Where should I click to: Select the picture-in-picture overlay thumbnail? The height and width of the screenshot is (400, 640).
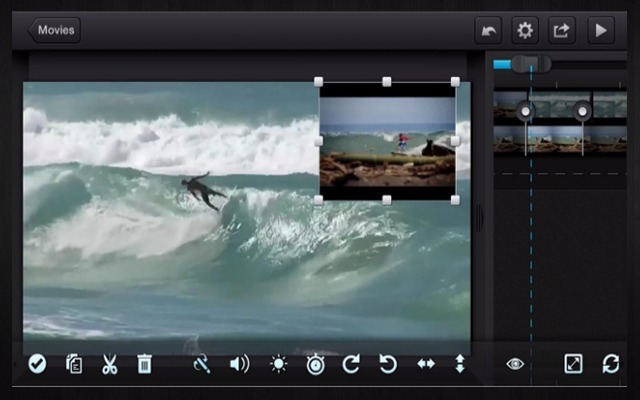tap(387, 142)
